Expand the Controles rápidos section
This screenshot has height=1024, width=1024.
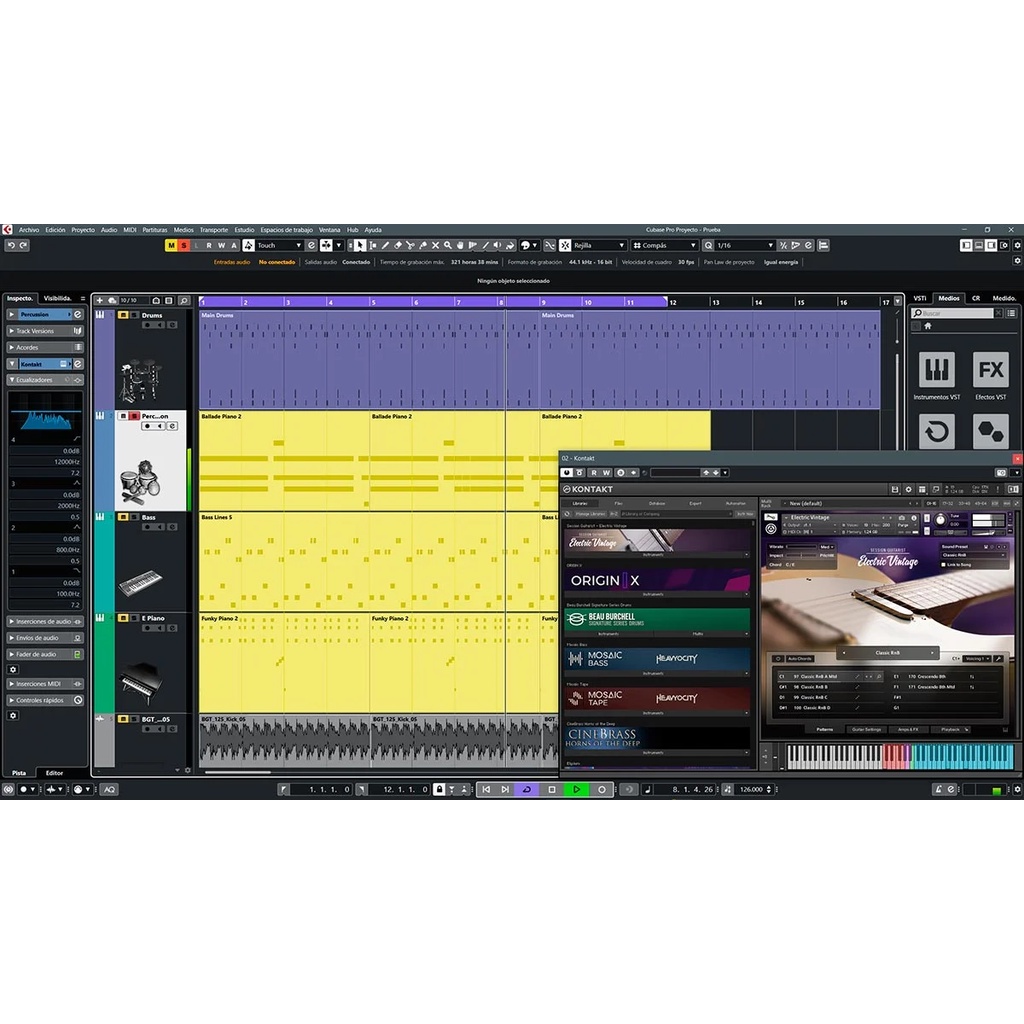tap(45, 700)
